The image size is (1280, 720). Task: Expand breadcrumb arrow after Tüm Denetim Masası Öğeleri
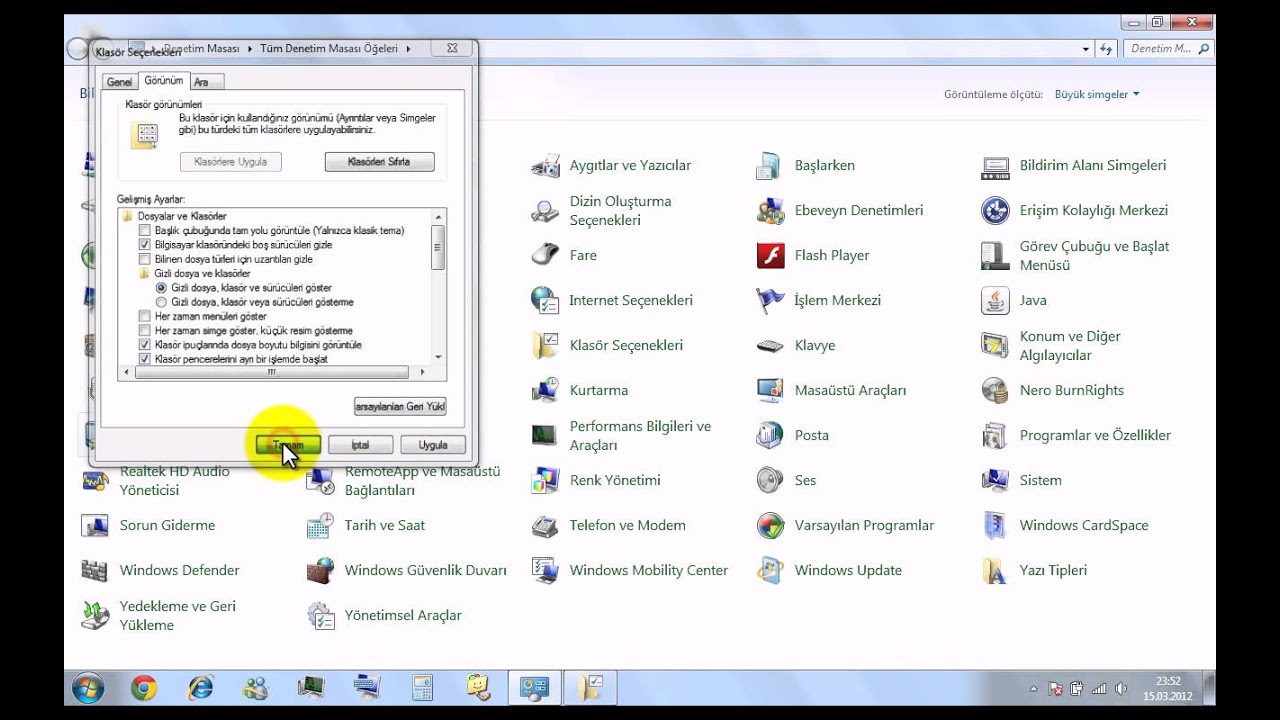(x=408, y=49)
